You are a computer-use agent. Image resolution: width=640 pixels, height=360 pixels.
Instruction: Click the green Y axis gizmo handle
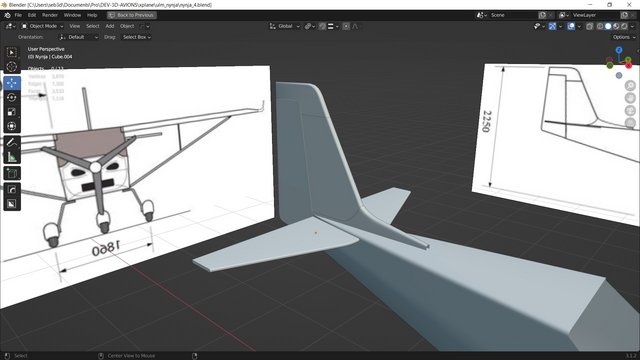click(x=628, y=60)
